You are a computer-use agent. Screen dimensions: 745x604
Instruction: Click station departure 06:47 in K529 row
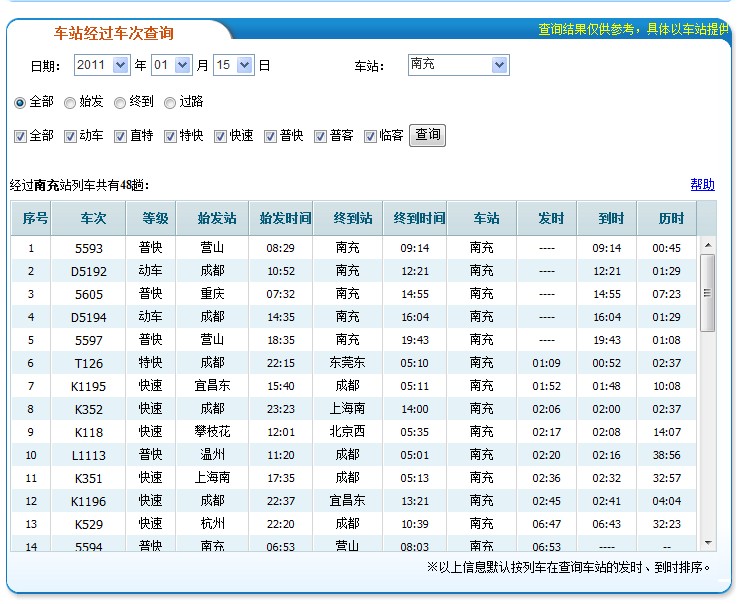click(546, 524)
